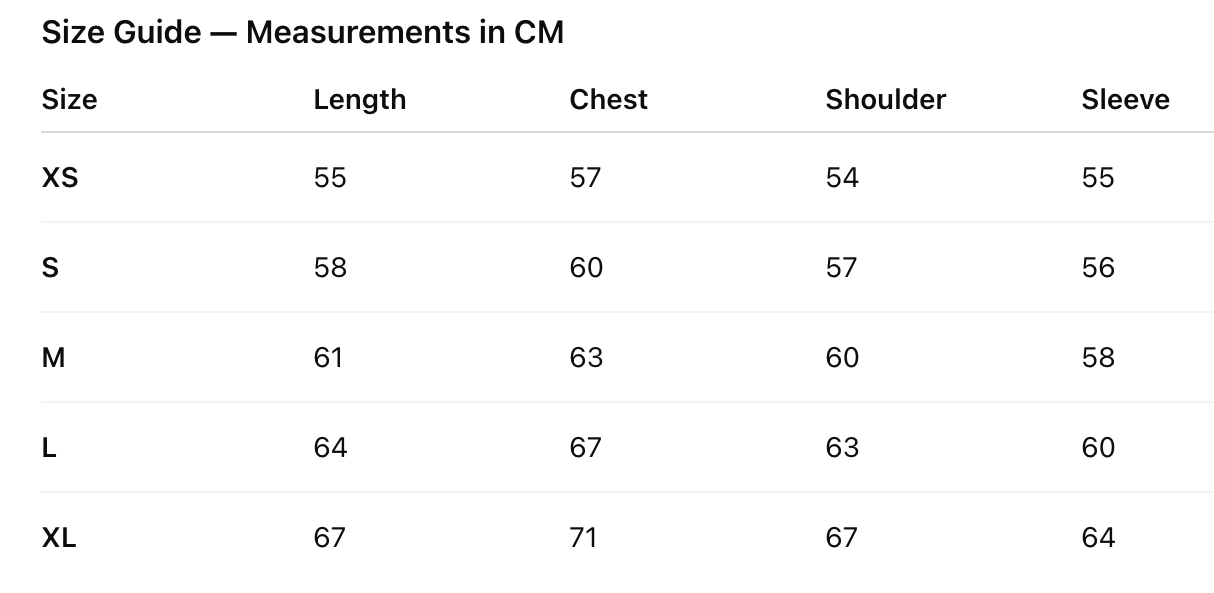Select the S chest value 60
The image size is (1214, 593).
tap(586, 268)
